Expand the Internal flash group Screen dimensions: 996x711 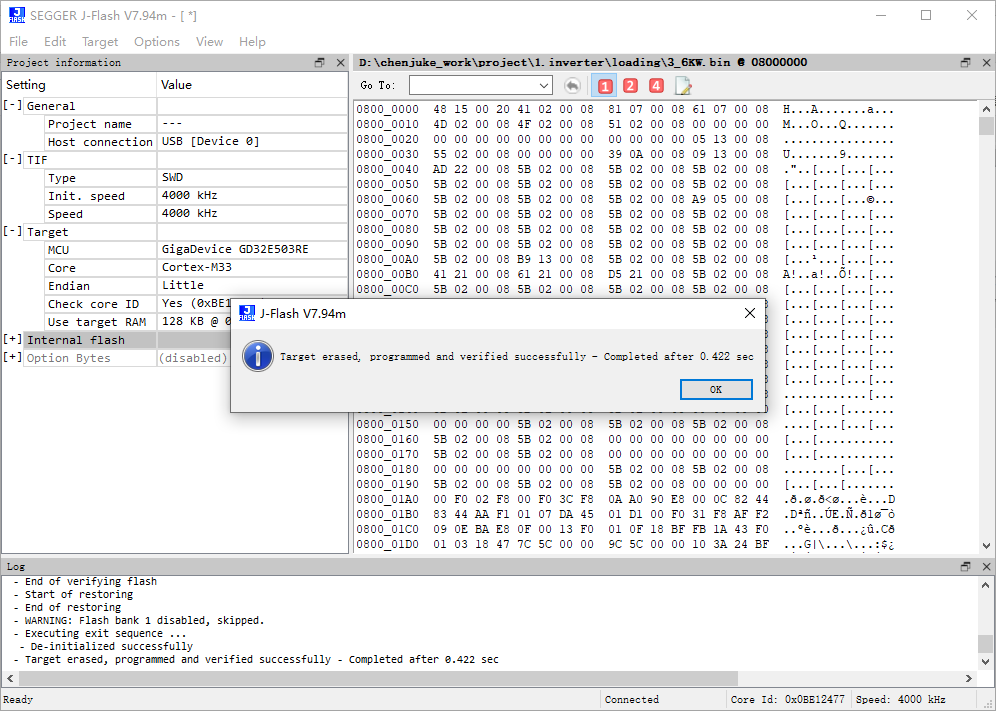coord(13,339)
